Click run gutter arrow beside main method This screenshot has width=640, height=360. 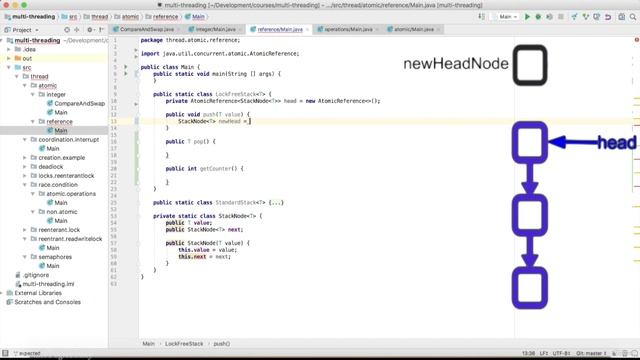[126, 74]
